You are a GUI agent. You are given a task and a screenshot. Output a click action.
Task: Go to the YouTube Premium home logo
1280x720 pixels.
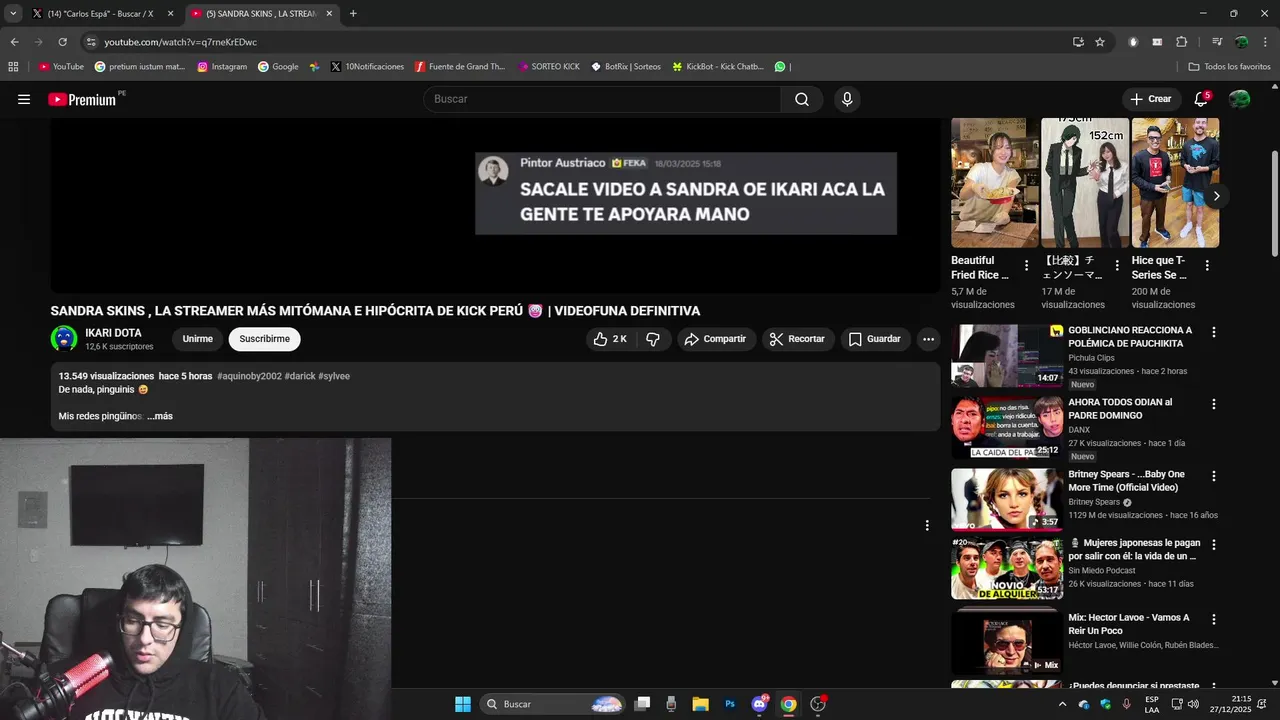point(82,99)
